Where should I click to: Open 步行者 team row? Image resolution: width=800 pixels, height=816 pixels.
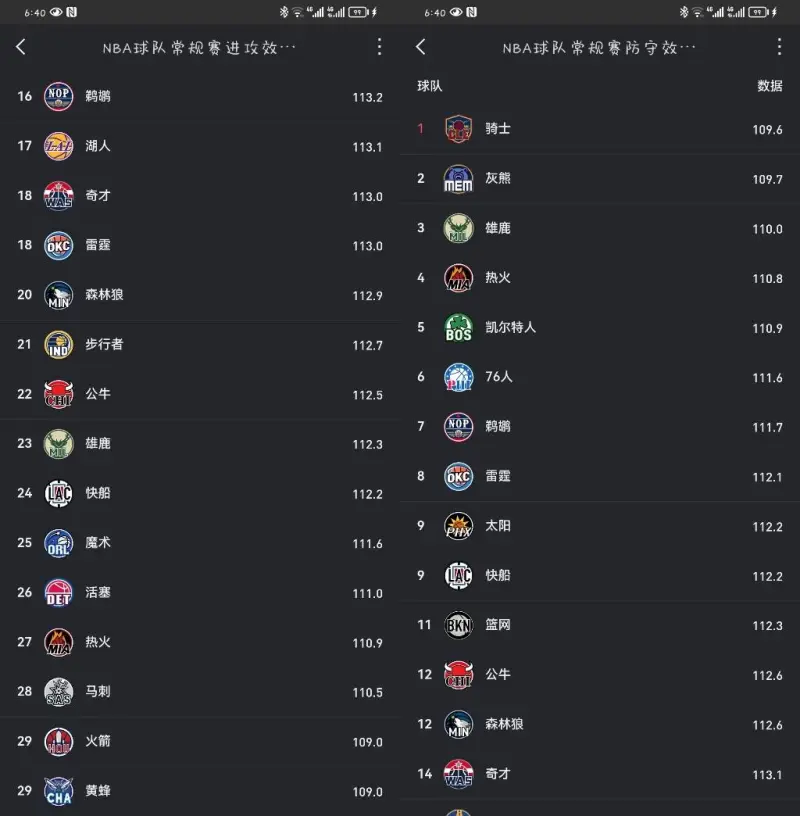tap(200, 345)
